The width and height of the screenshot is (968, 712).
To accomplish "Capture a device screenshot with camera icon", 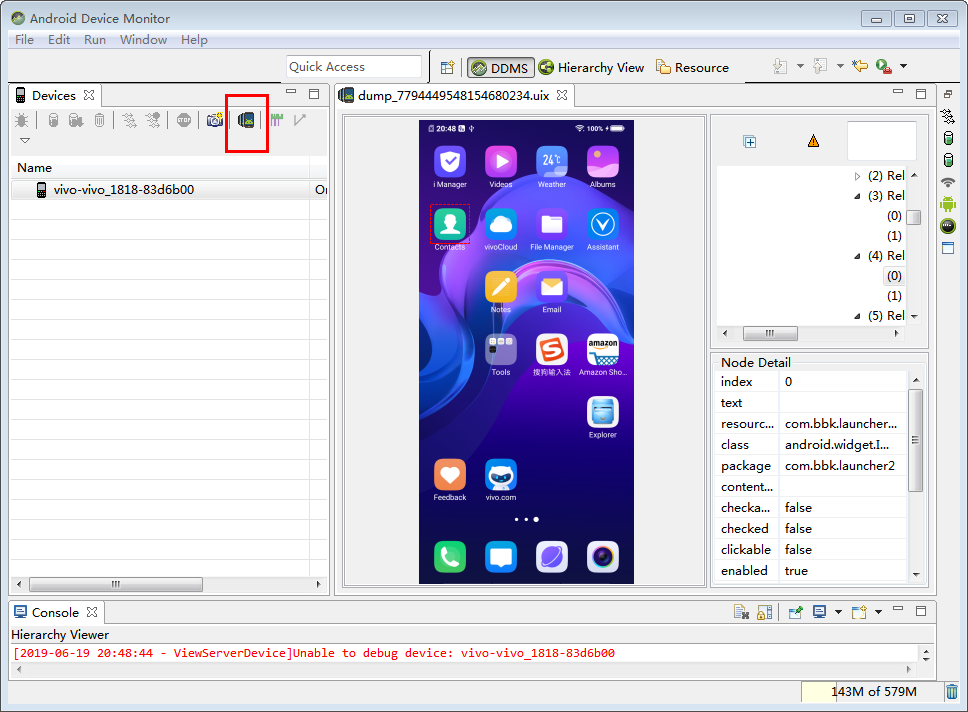I will pos(214,120).
